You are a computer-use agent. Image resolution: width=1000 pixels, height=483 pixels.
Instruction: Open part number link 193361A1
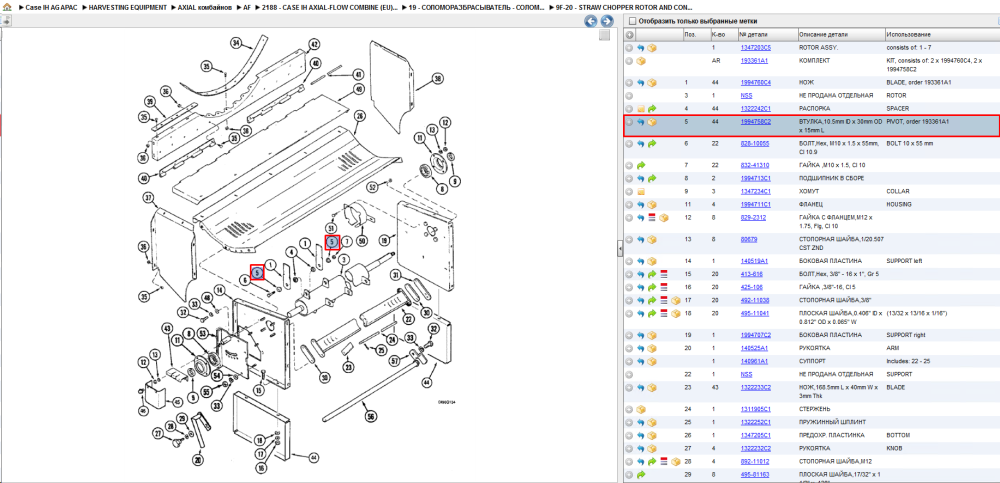753,61
